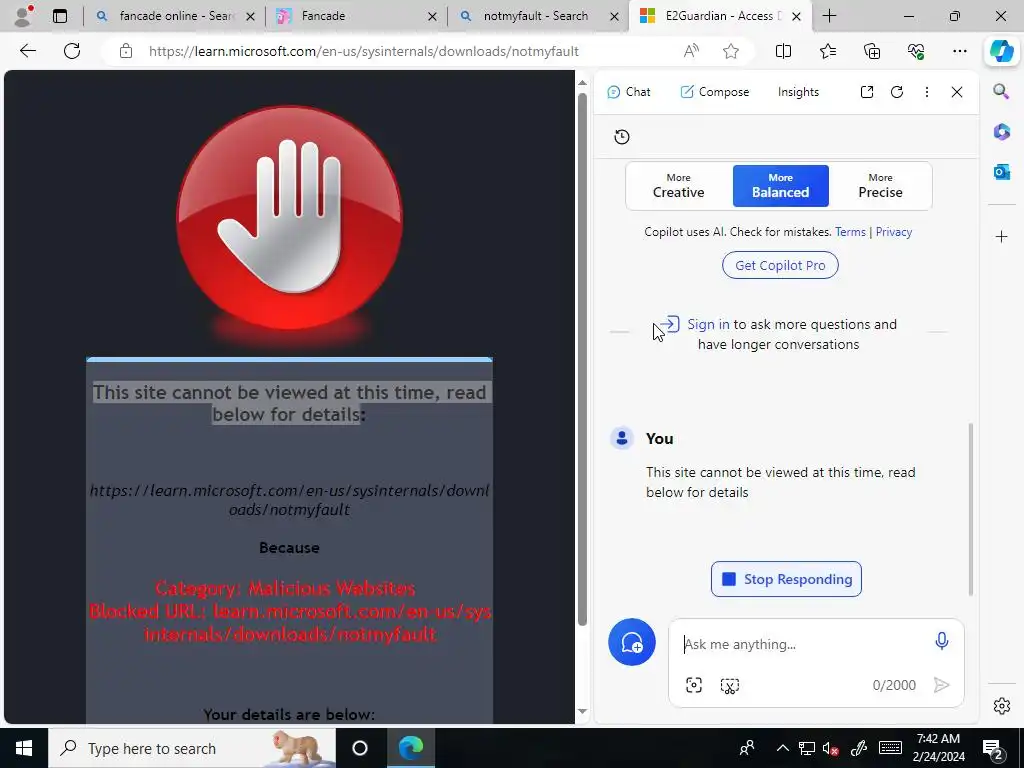Open Collections icon
Image resolution: width=1024 pixels, height=768 pixels.
872,51
